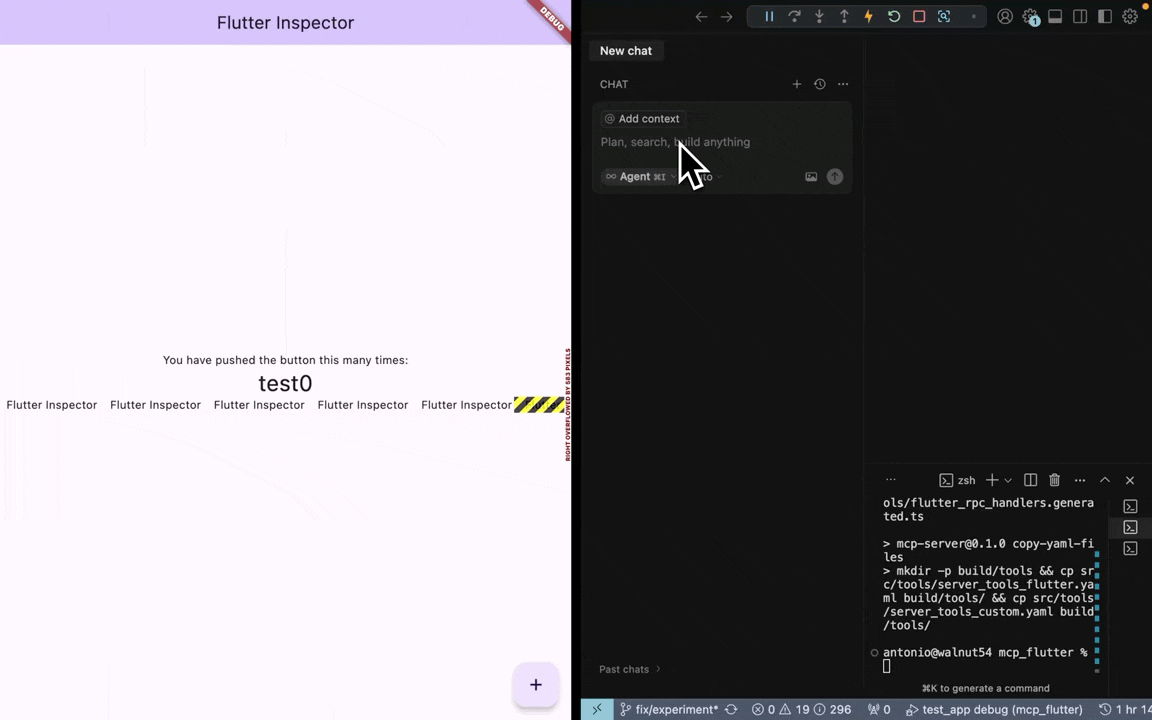The width and height of the screenshot is (1152, 720).
Task: Open a new terminal with the plus icon
Action: click(x=990, y=480)
